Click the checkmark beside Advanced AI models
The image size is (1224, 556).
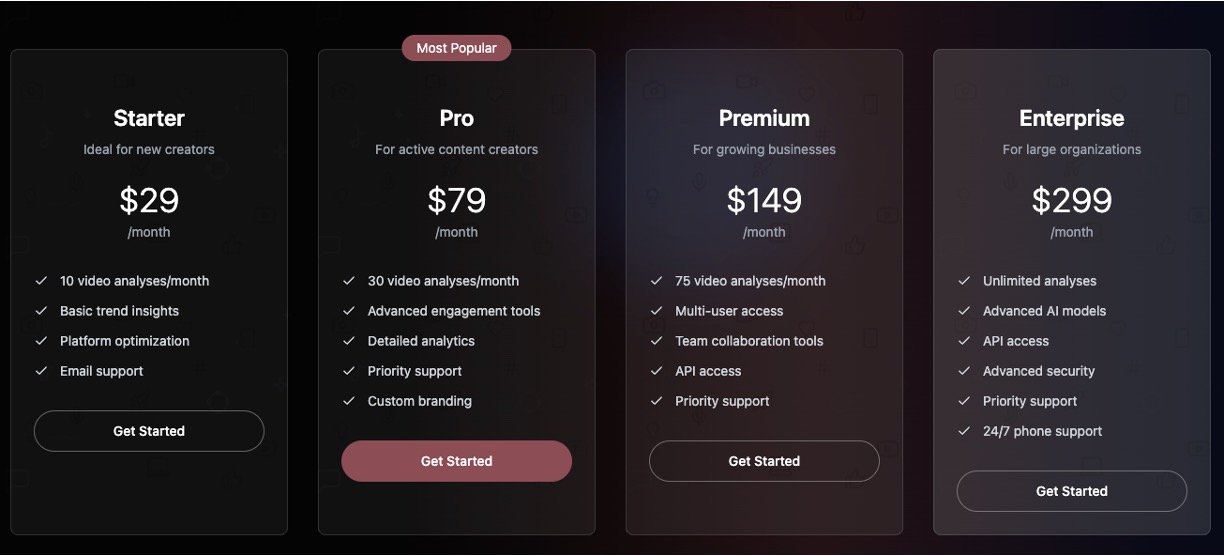tap(964, 311)
